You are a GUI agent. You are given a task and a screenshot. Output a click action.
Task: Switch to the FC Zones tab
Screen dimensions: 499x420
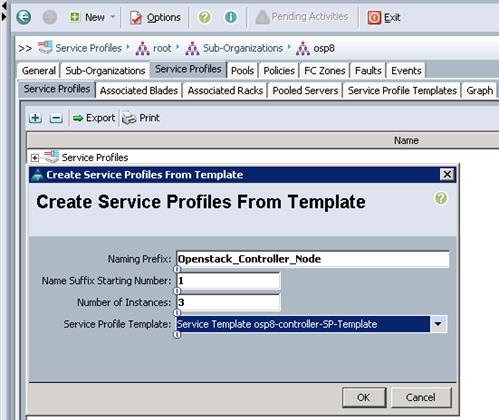click(x=325, y=71)
